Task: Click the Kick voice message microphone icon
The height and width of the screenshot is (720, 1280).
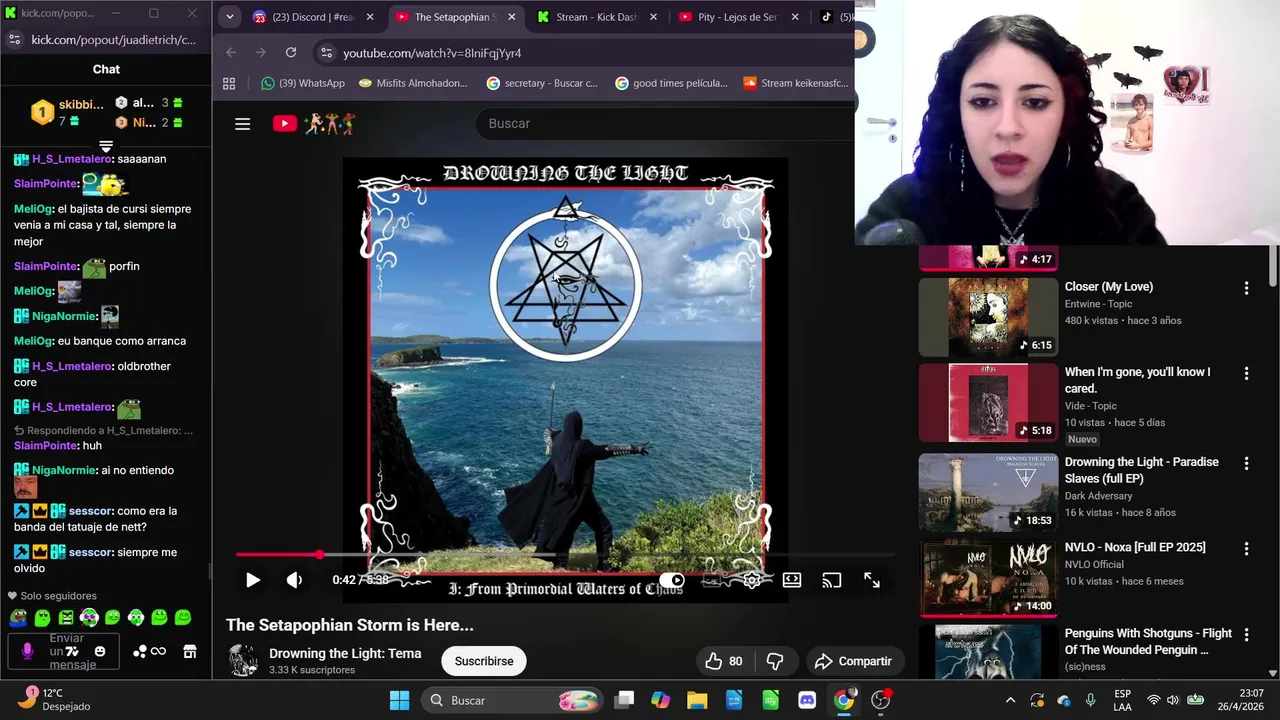Action: click(27, 652)
